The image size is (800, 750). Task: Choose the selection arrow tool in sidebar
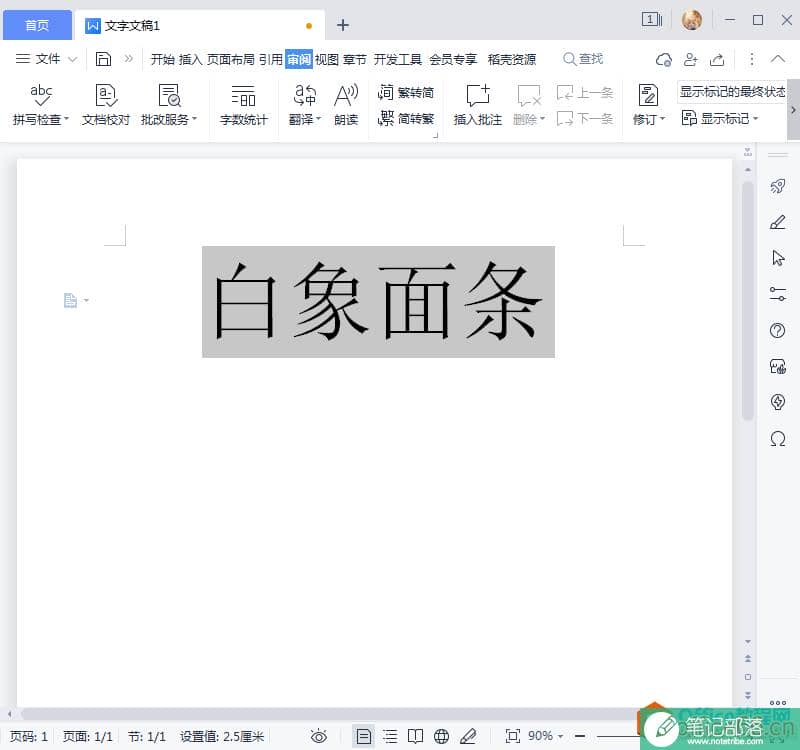point(778,258)
